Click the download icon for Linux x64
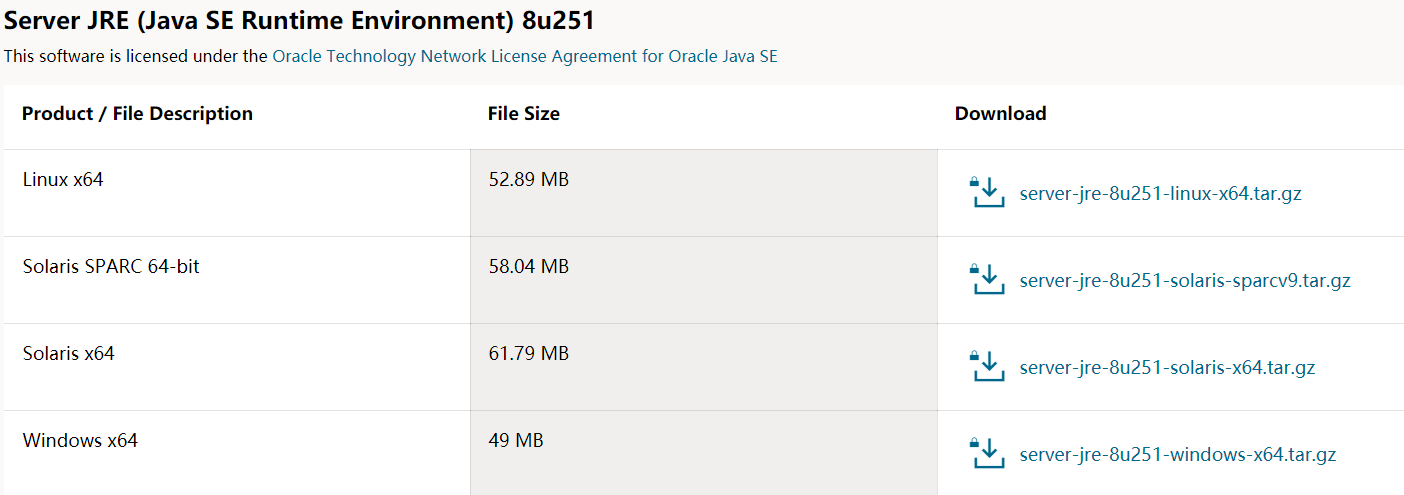This screenshot has height=495, width=1404. pyautogui.click(x=987, y=192)
